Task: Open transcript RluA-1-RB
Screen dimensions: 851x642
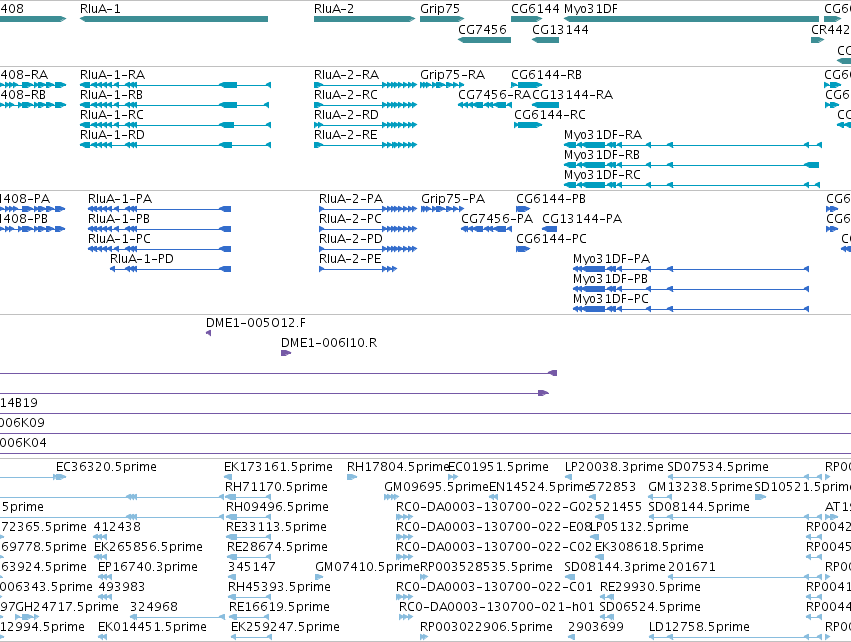Action: click(x=111, y=94)
